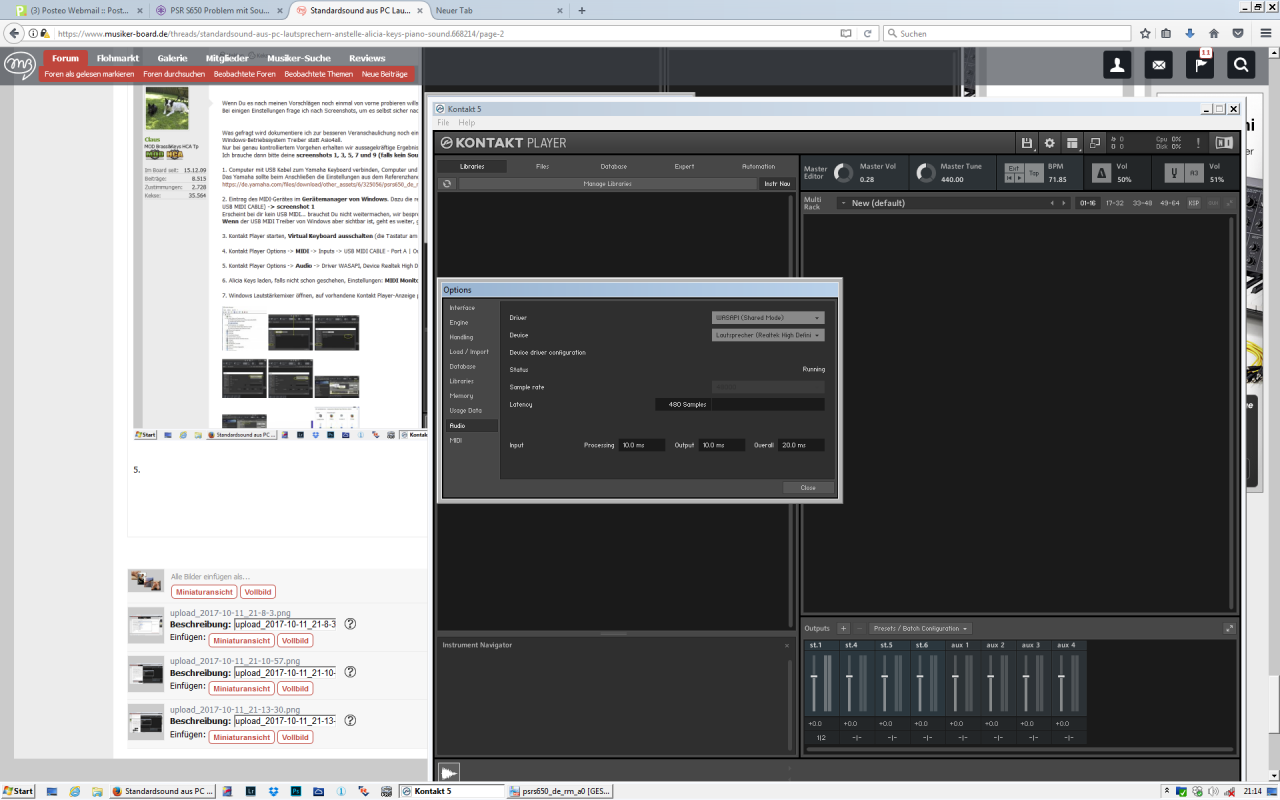Select rack page 17-32
Screen dimensions: 1280x800
tap(1114, 203)
